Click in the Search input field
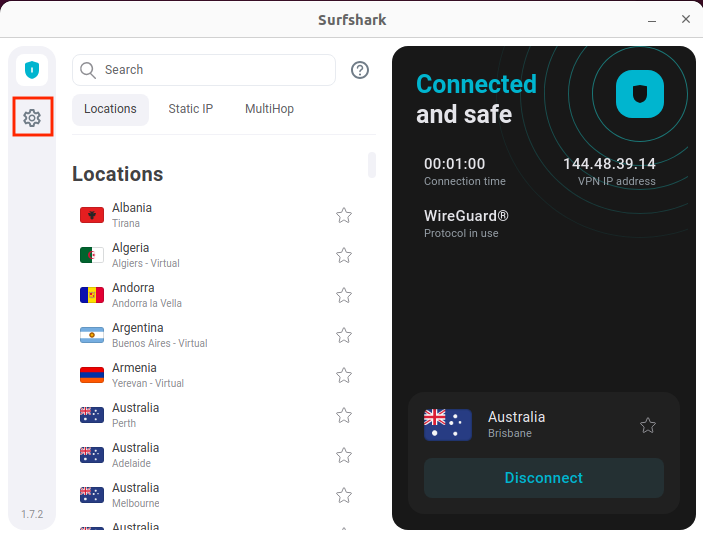This screenshot has width=703, height=538. [x=215, y=70]
